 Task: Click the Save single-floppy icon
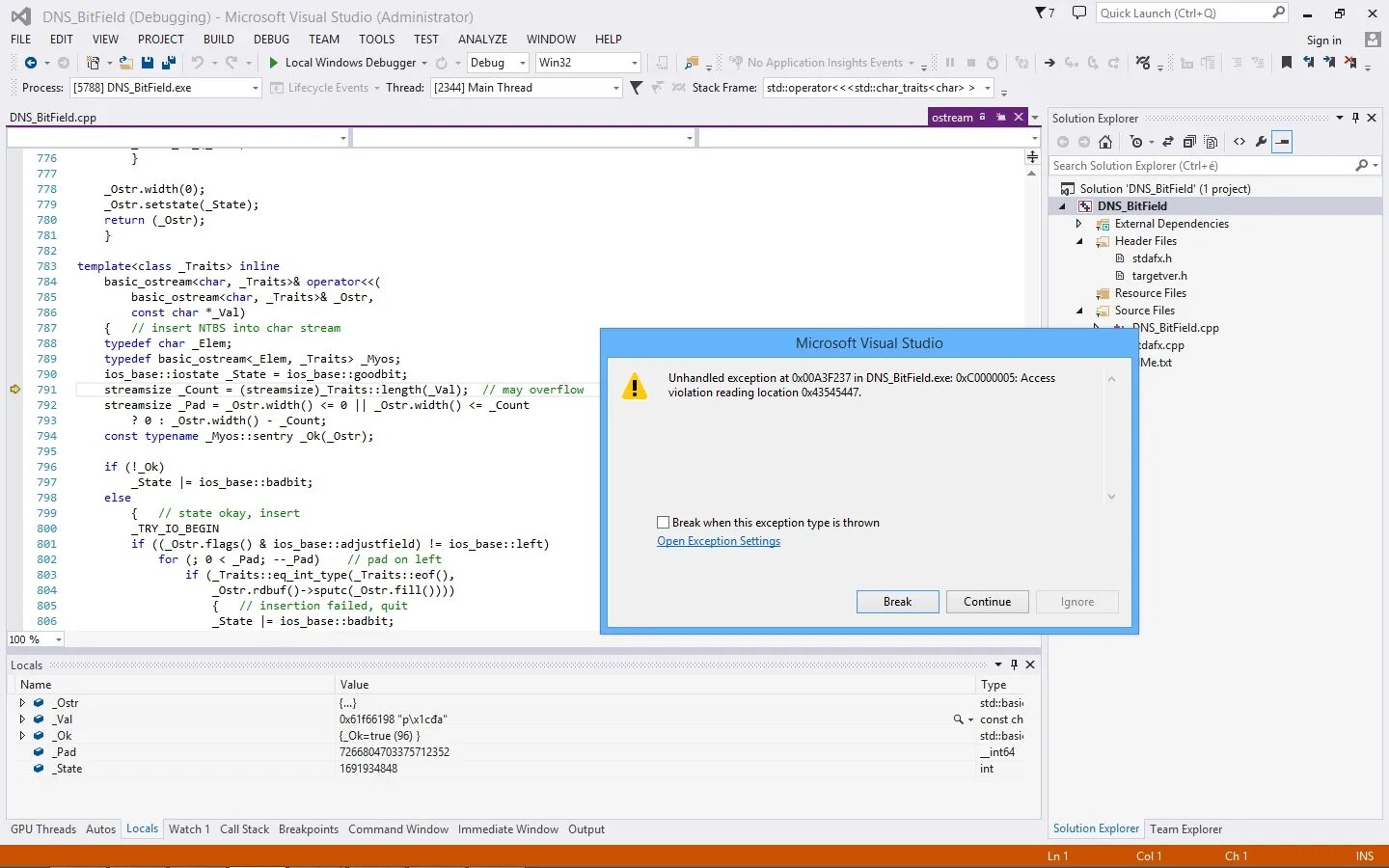(x=148, y=63)
